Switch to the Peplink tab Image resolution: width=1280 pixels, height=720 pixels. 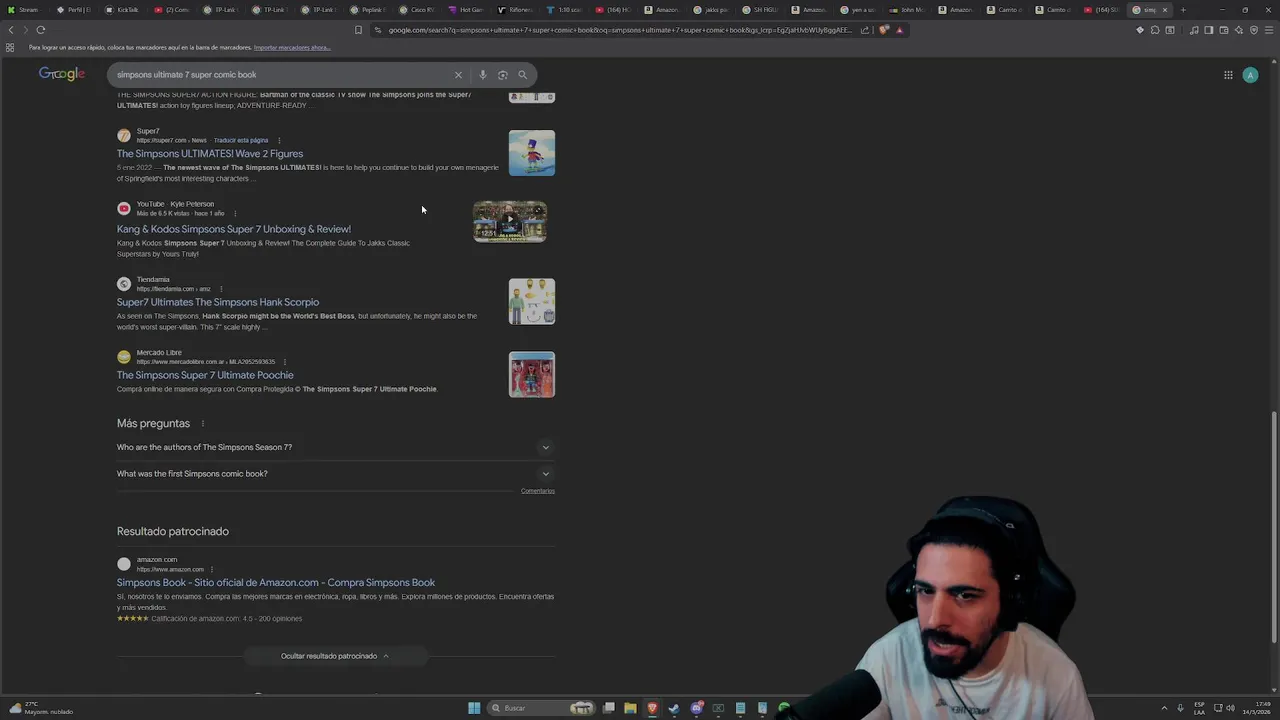point(367,10)
